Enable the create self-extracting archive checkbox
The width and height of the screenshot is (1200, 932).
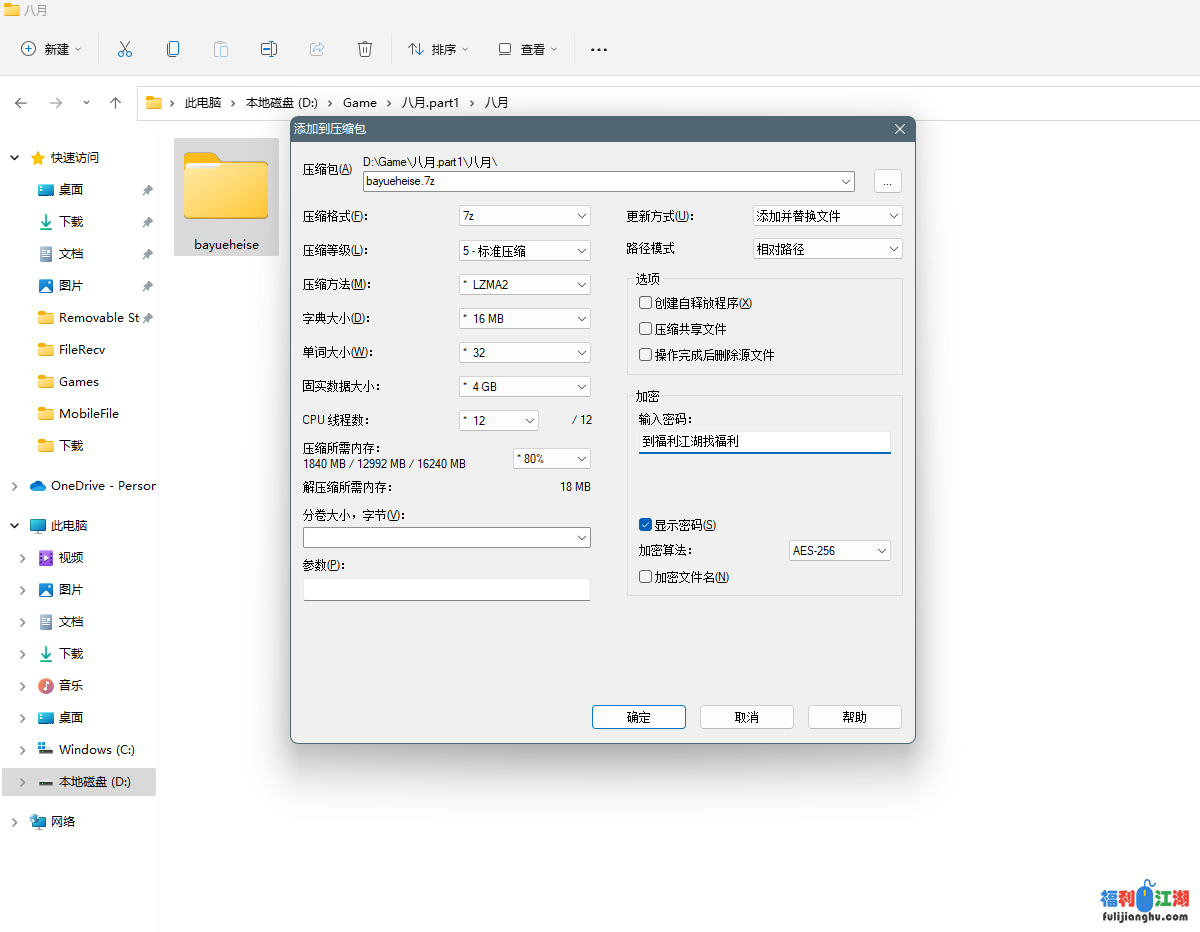pos(646,303)
